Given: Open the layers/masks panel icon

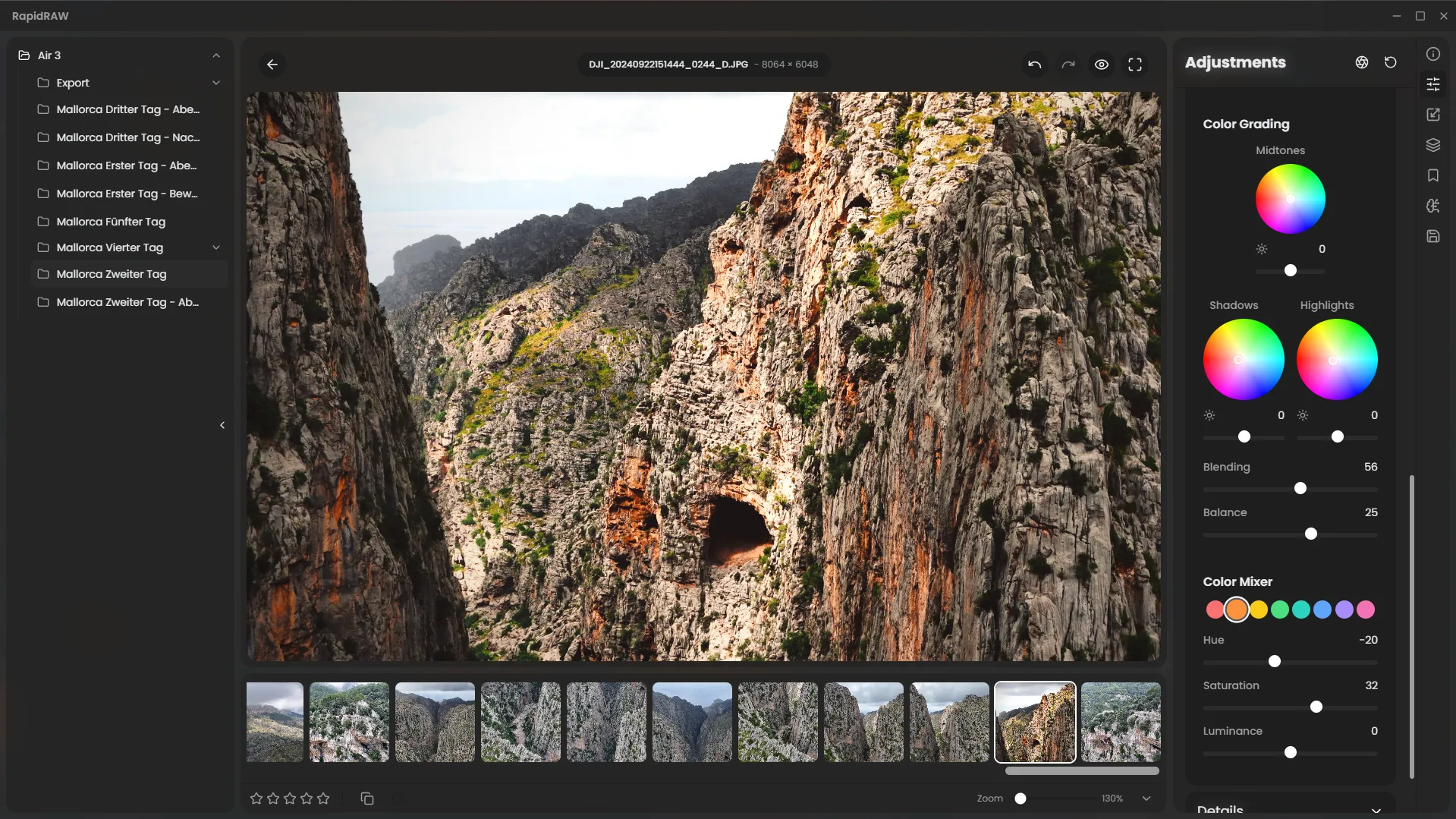Looking at the screenshot, I should pos(1432,145).
